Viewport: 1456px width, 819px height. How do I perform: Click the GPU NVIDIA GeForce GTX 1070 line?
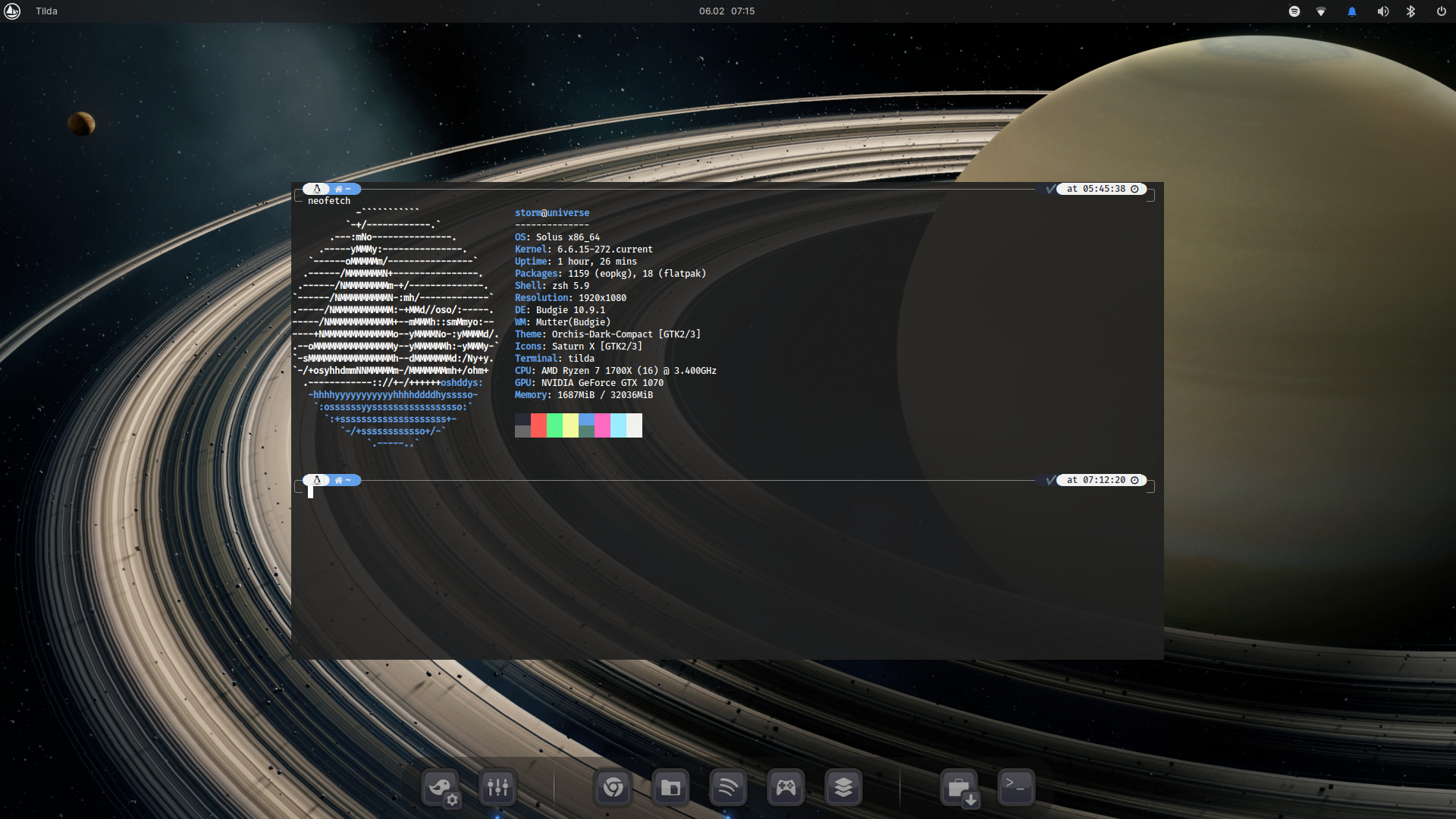(589, 383)
